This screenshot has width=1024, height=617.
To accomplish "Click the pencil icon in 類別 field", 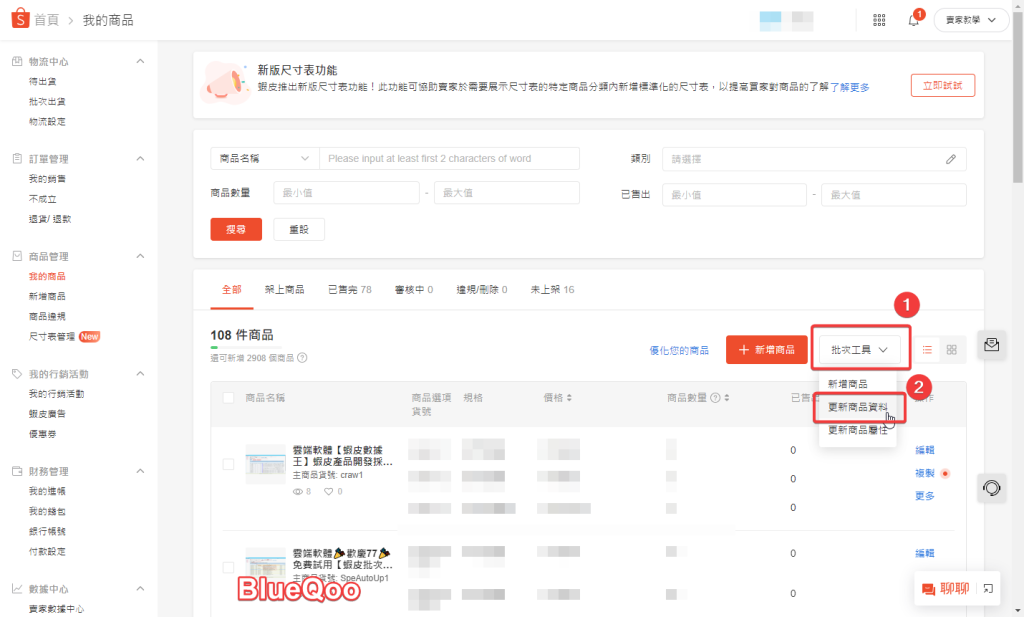I will [x=950, y=159].
